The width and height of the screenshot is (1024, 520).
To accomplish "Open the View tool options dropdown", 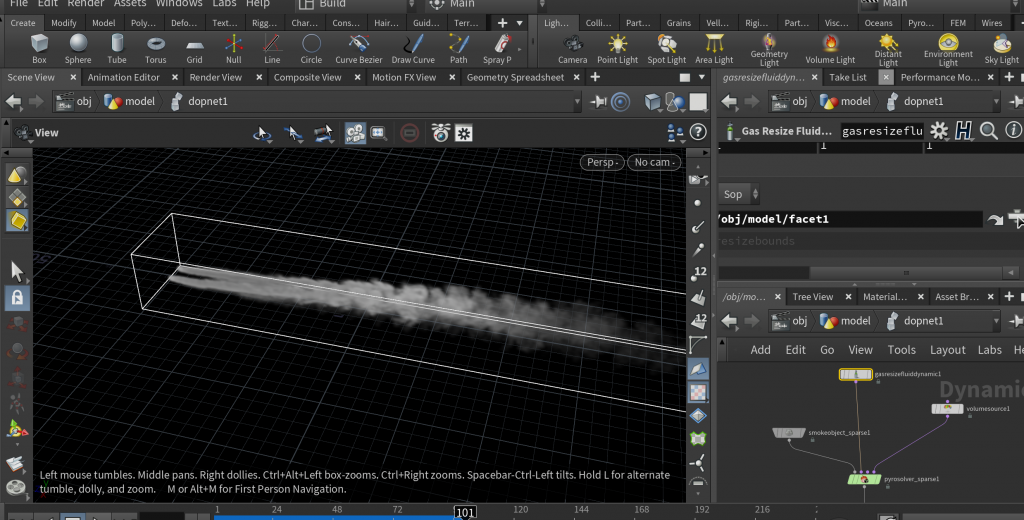I will [38, 133].
